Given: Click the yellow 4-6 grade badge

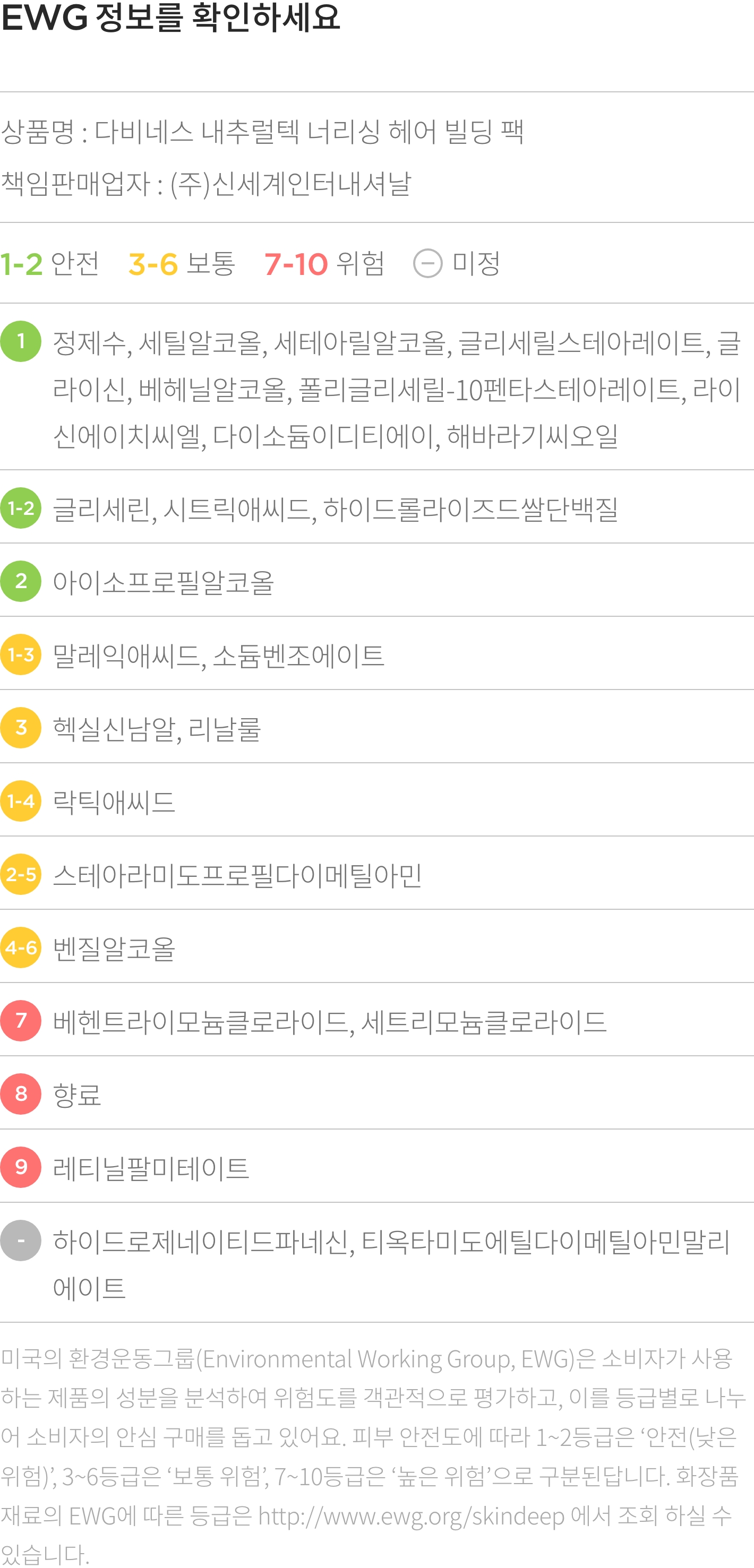Looking at the screenshot, I should tap(21, 947).
